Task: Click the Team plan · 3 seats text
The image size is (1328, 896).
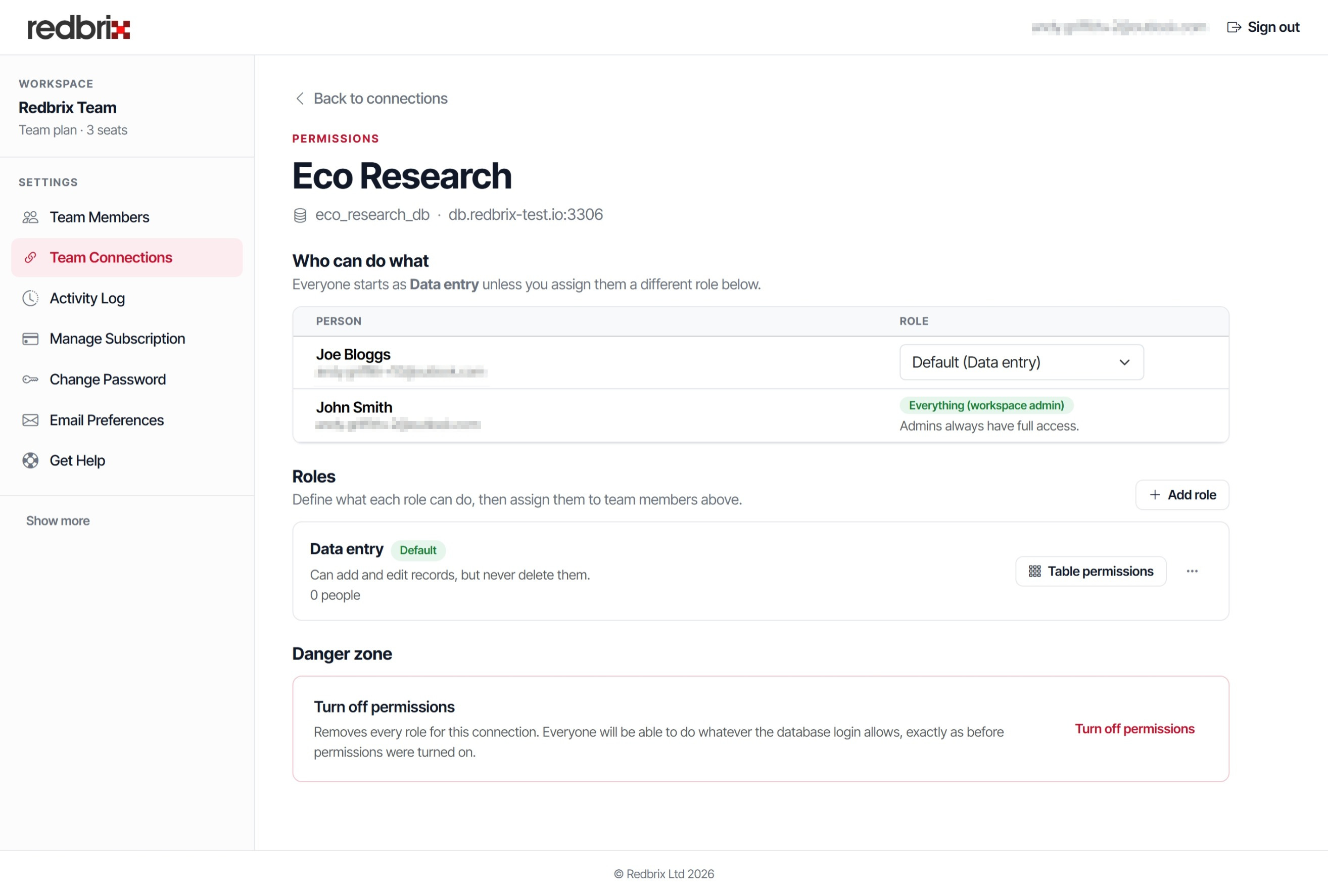Action: 73,130
